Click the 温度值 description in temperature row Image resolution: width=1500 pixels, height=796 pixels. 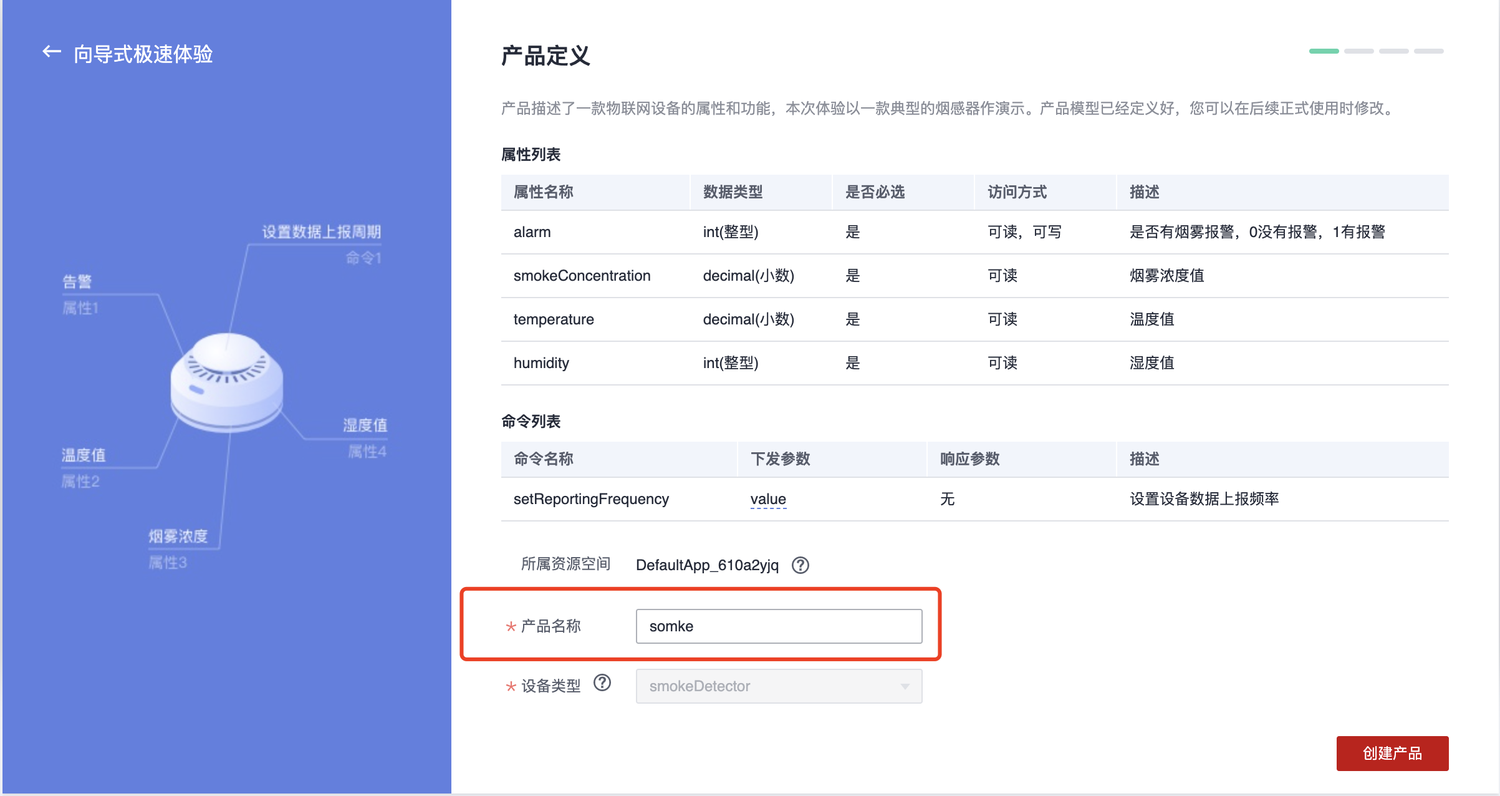pyautogui.click(x=1152, y=319)
